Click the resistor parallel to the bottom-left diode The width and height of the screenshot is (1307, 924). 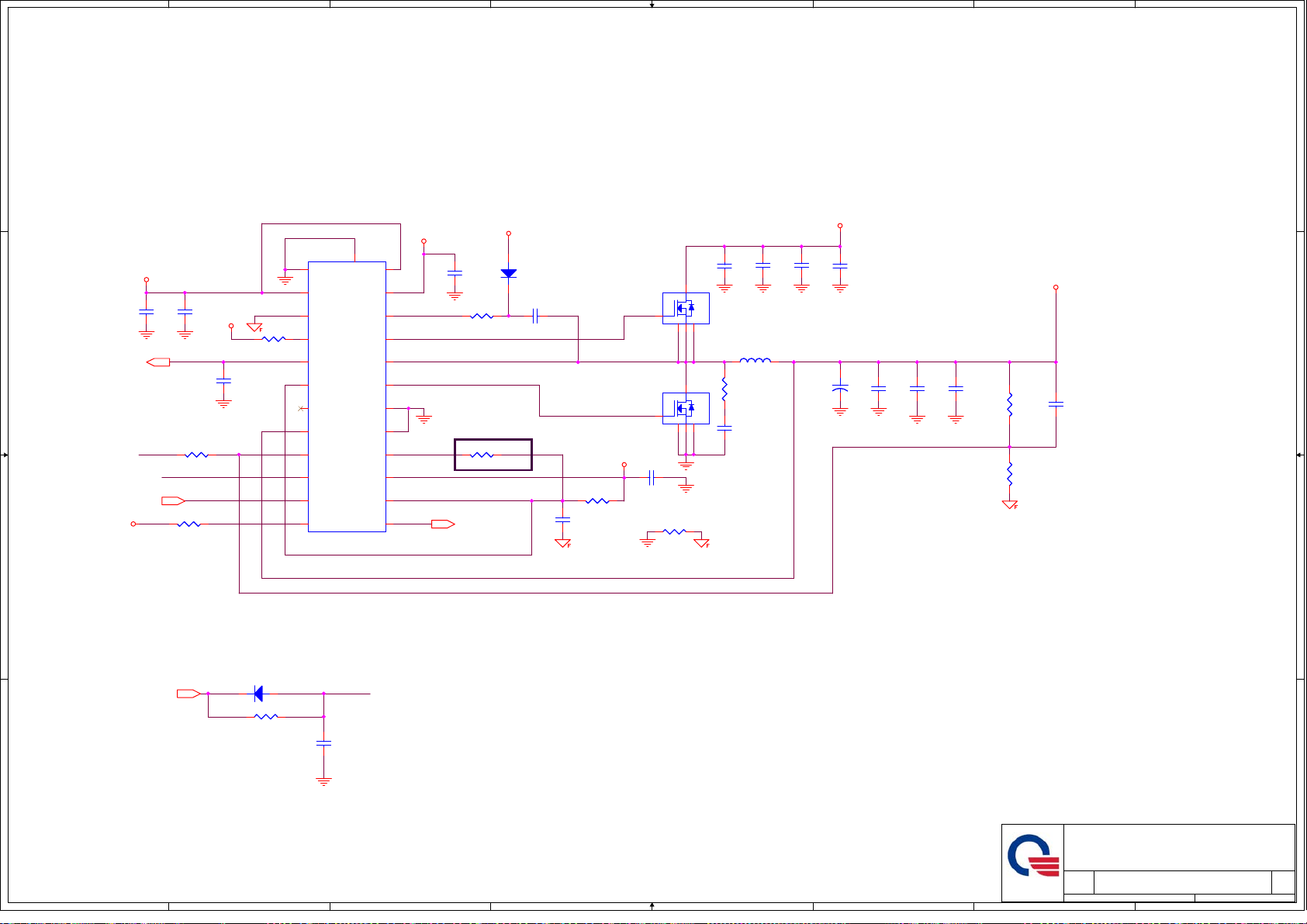point(266,717)
